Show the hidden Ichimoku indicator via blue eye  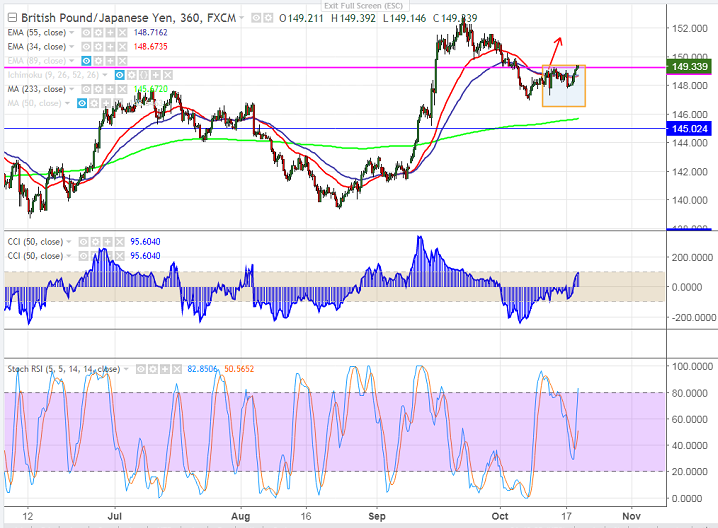tap(120, 75)
